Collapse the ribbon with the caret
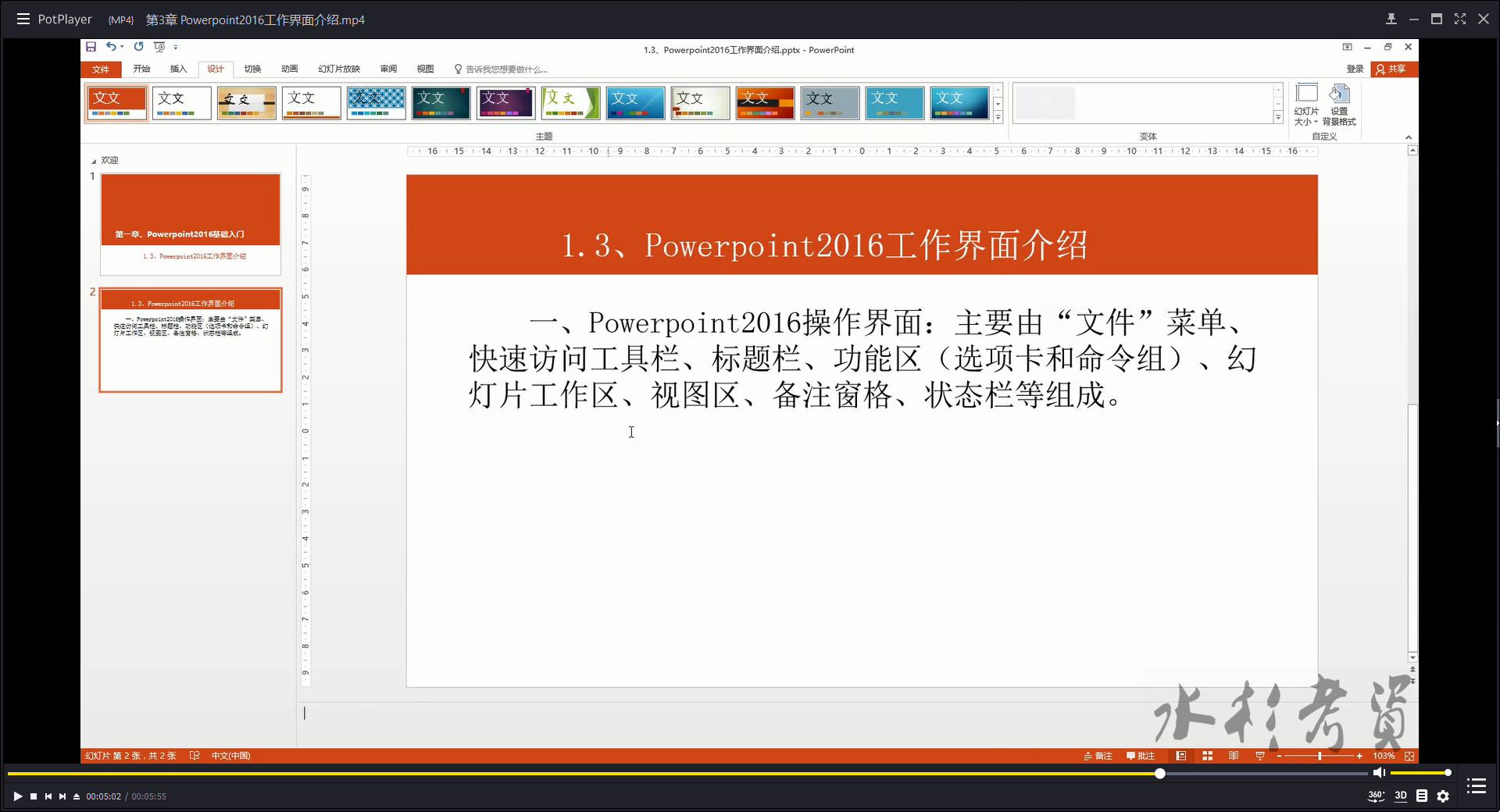1500x812 pixels. coord(1409,137)
